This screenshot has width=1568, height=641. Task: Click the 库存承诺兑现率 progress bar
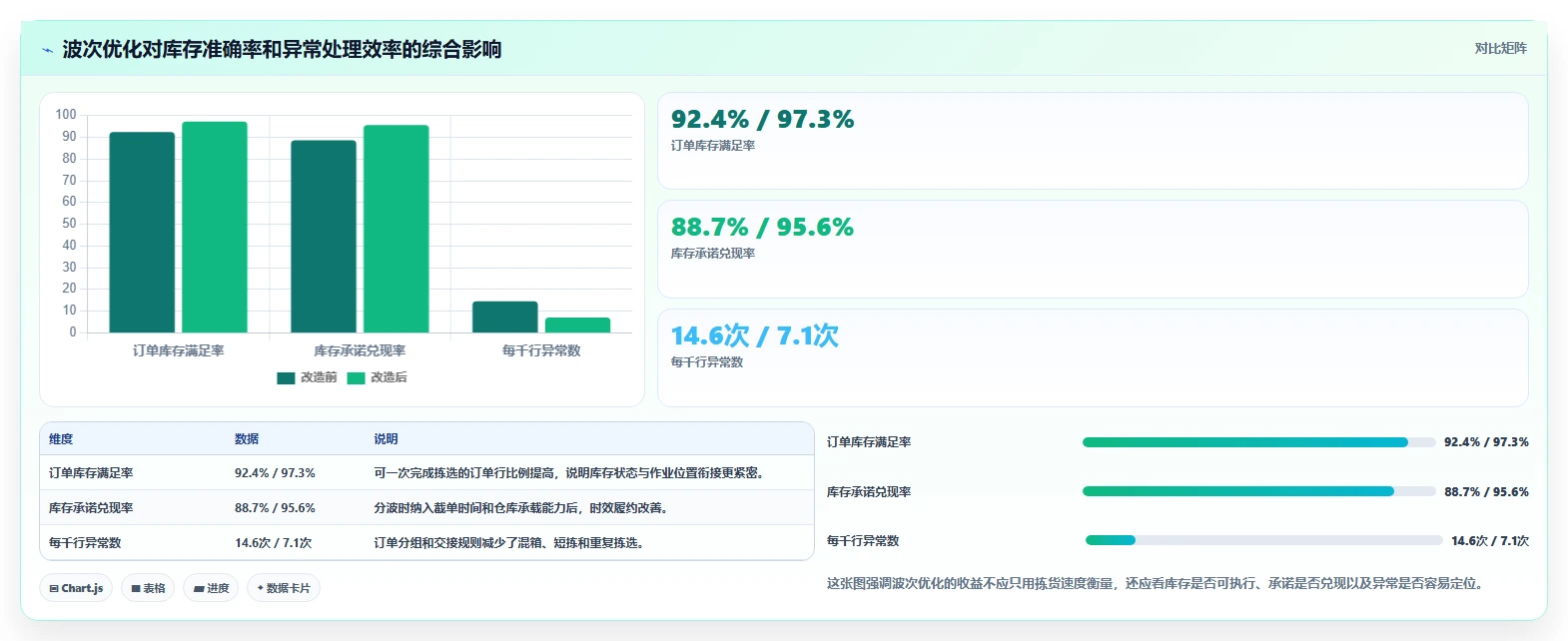tap(1258, 491)
